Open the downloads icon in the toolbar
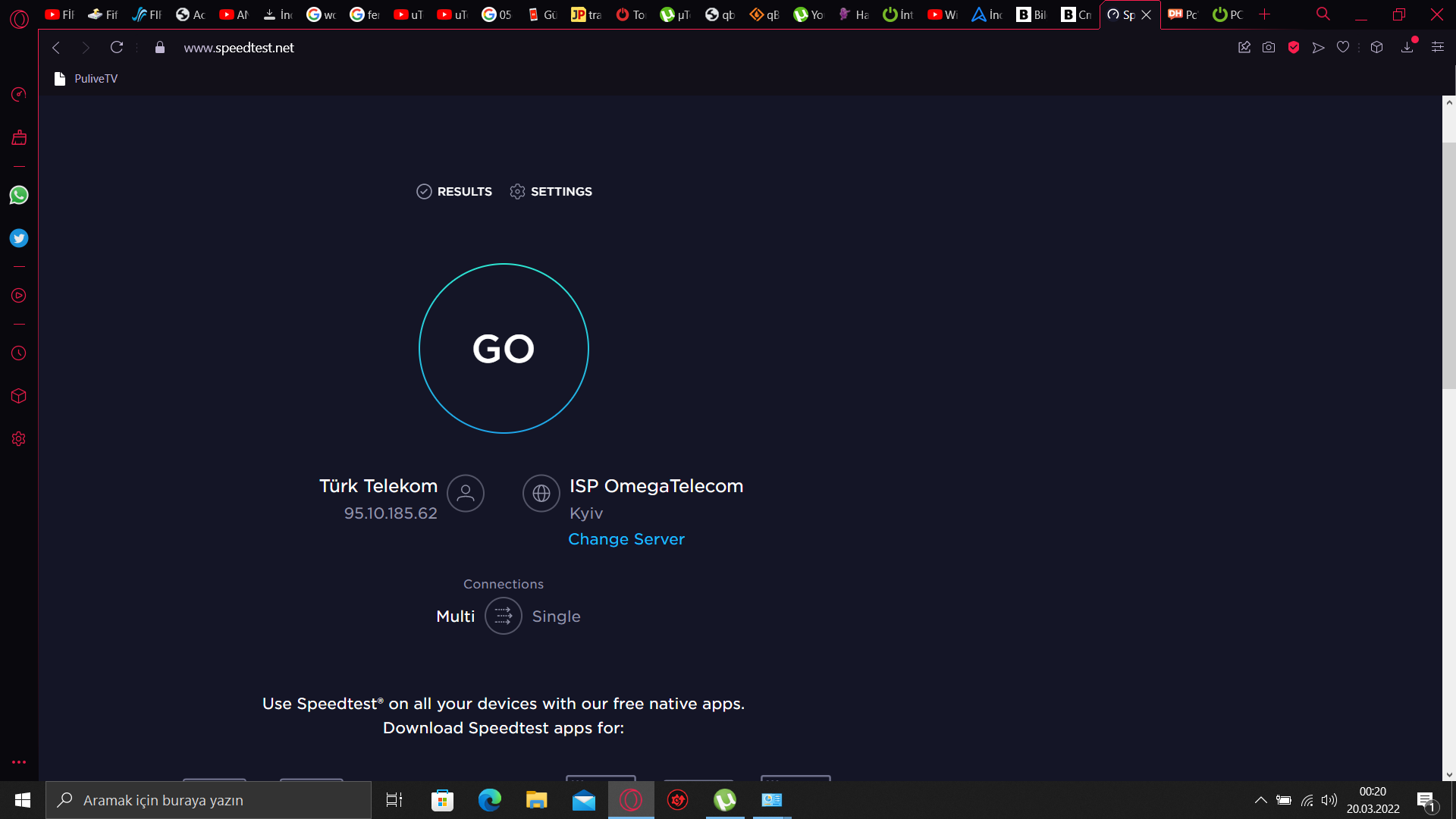 click(x=1407, y=47)
